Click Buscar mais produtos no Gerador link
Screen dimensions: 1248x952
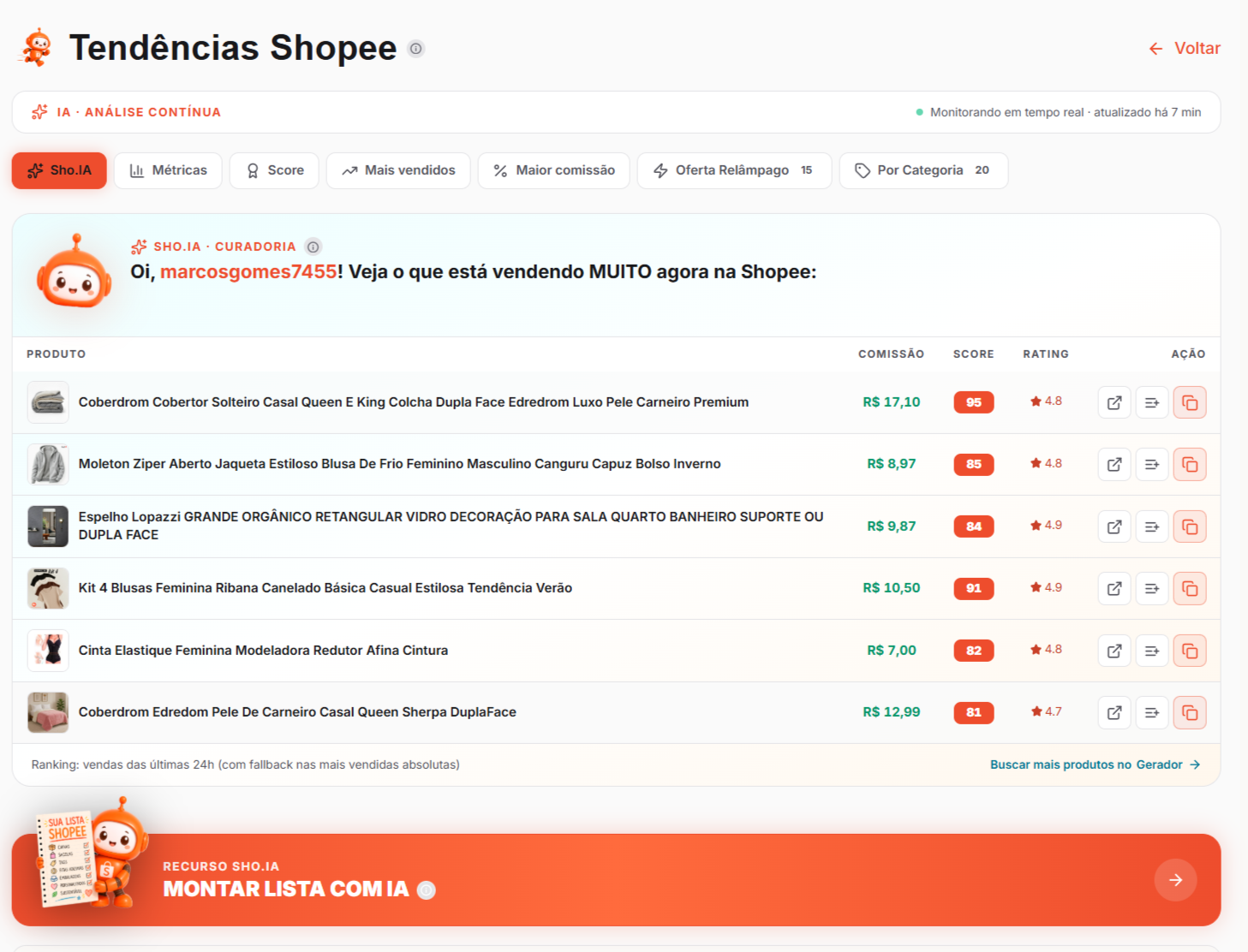point(1095,765)
